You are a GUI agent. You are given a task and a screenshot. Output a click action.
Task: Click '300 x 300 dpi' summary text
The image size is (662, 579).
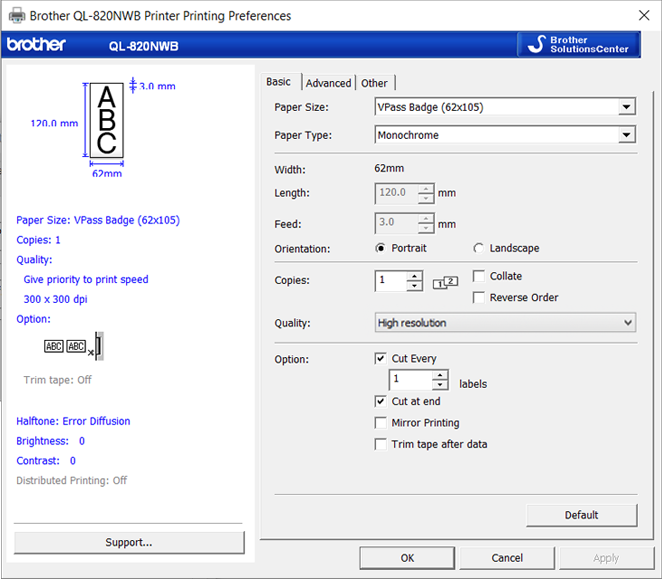click(x=55, y=299)
